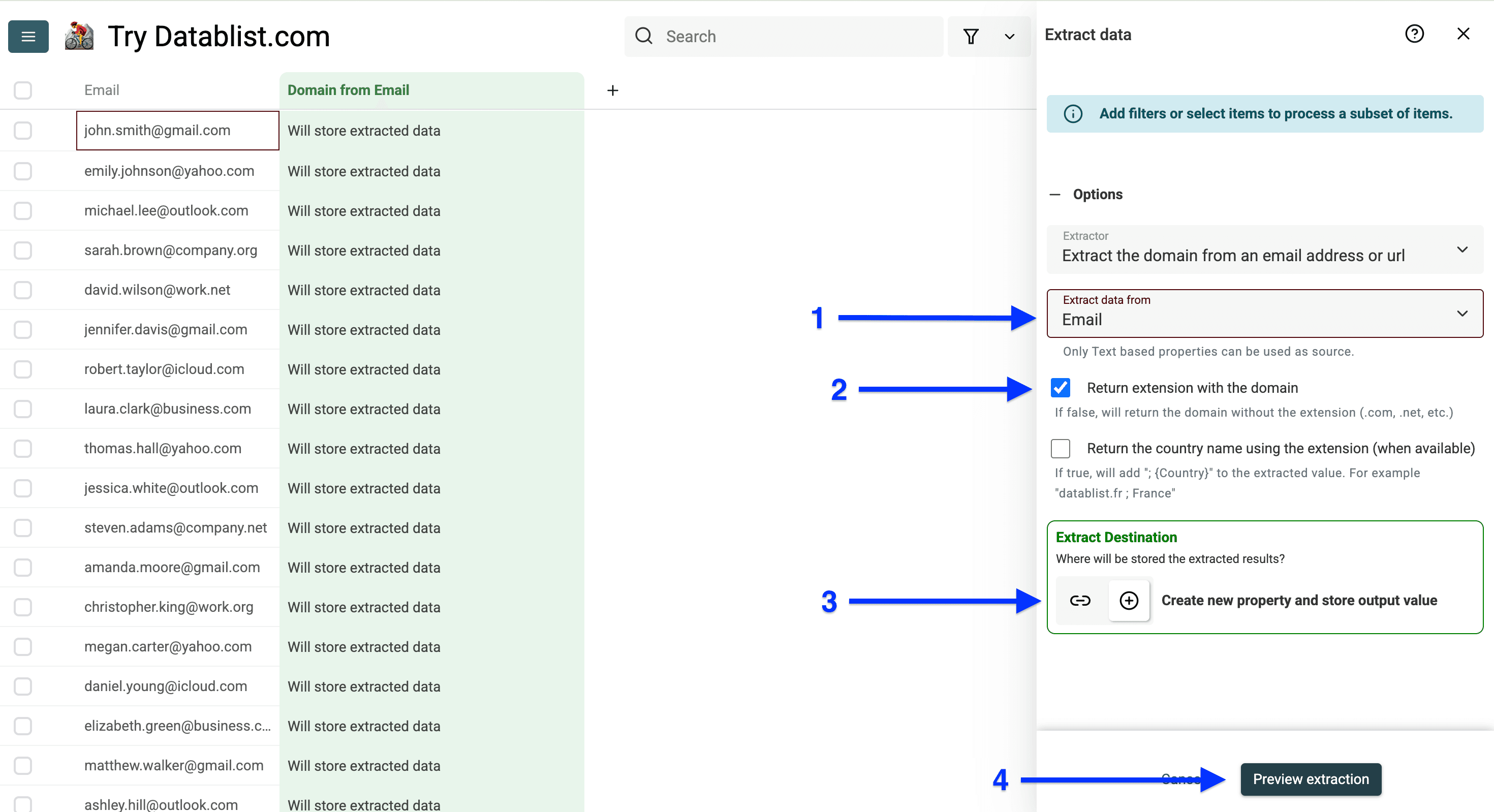The image size is (1494, 812).
Task: Click the Email column header
Action: click(102, 90)
